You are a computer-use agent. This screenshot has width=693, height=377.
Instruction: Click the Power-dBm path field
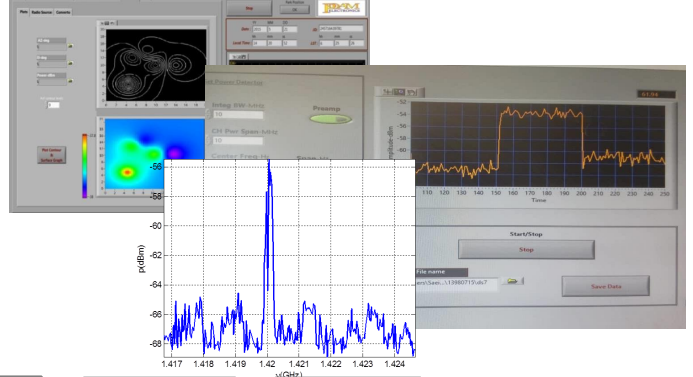51,81
